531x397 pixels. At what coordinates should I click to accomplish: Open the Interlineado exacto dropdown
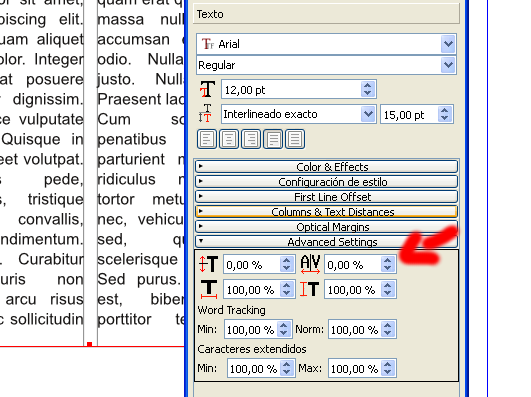[368, 114]
